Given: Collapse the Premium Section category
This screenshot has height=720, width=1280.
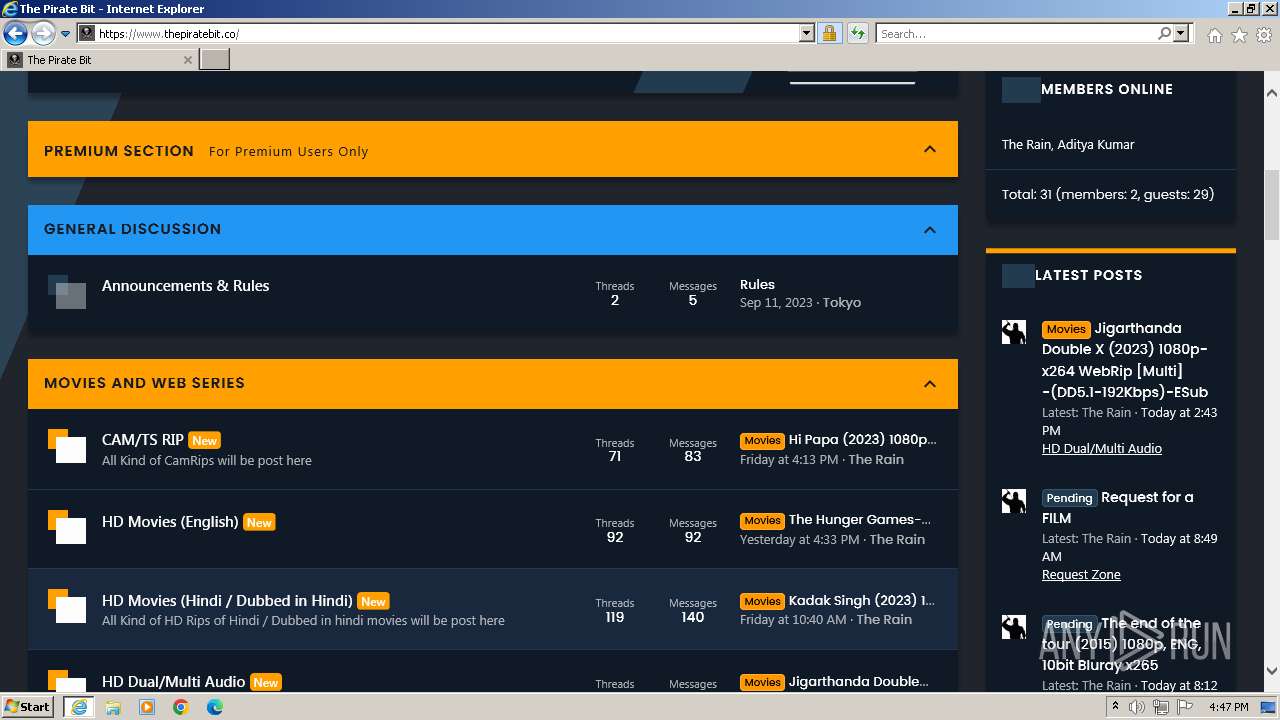Looking at the screenshot, I should pos(930,149).
